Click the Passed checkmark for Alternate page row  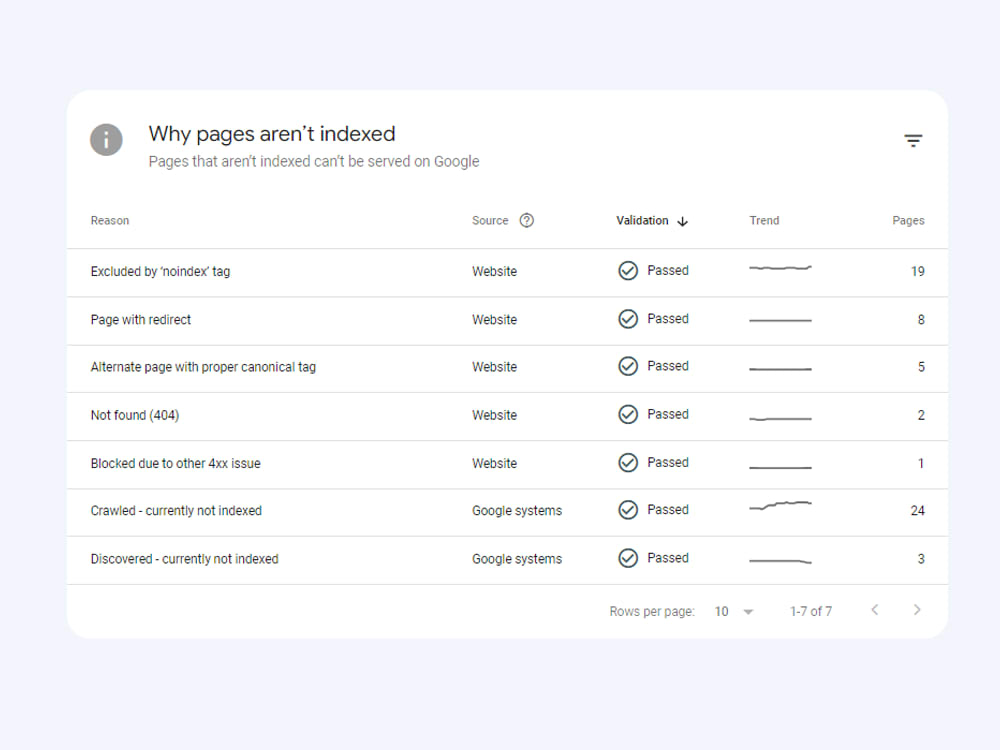point(628,366)
